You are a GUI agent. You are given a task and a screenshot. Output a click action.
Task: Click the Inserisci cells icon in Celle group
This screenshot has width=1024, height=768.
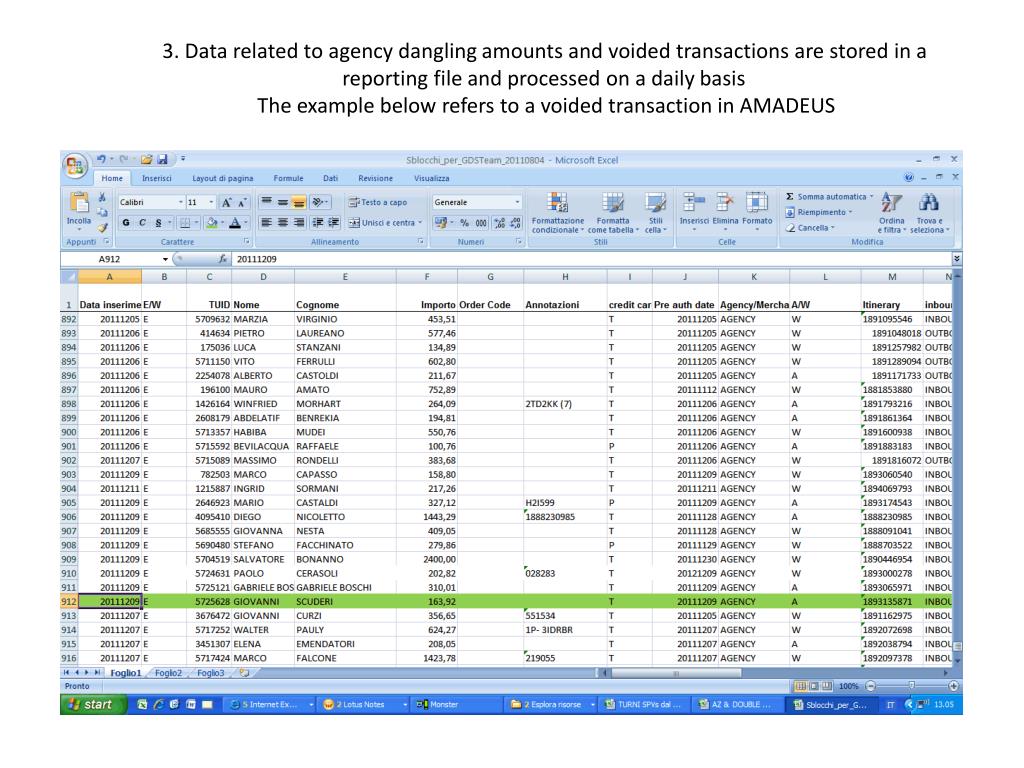[x=694, y=202]
